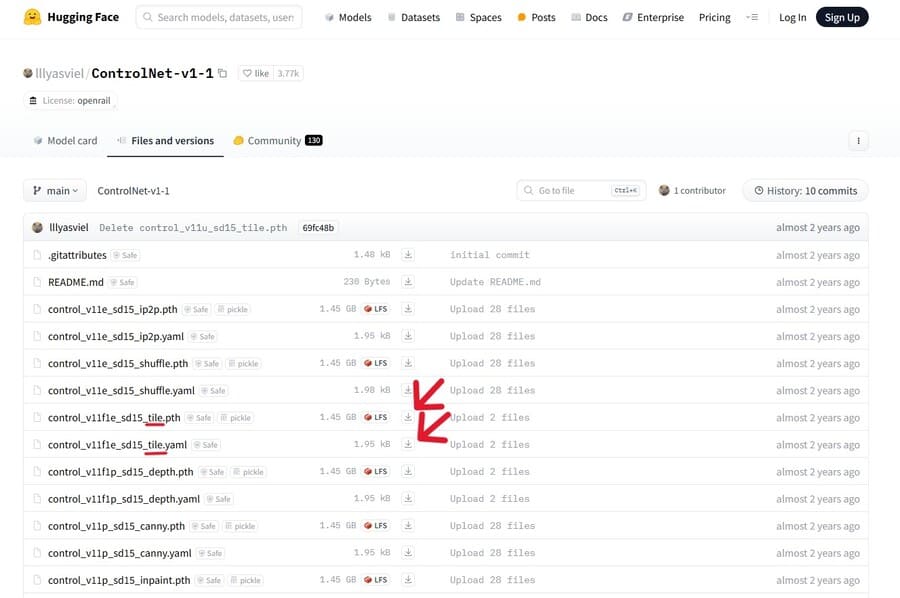Download the .gitattributes file
The height and width of the screenshot is (598, 900).
pos(408,254)
